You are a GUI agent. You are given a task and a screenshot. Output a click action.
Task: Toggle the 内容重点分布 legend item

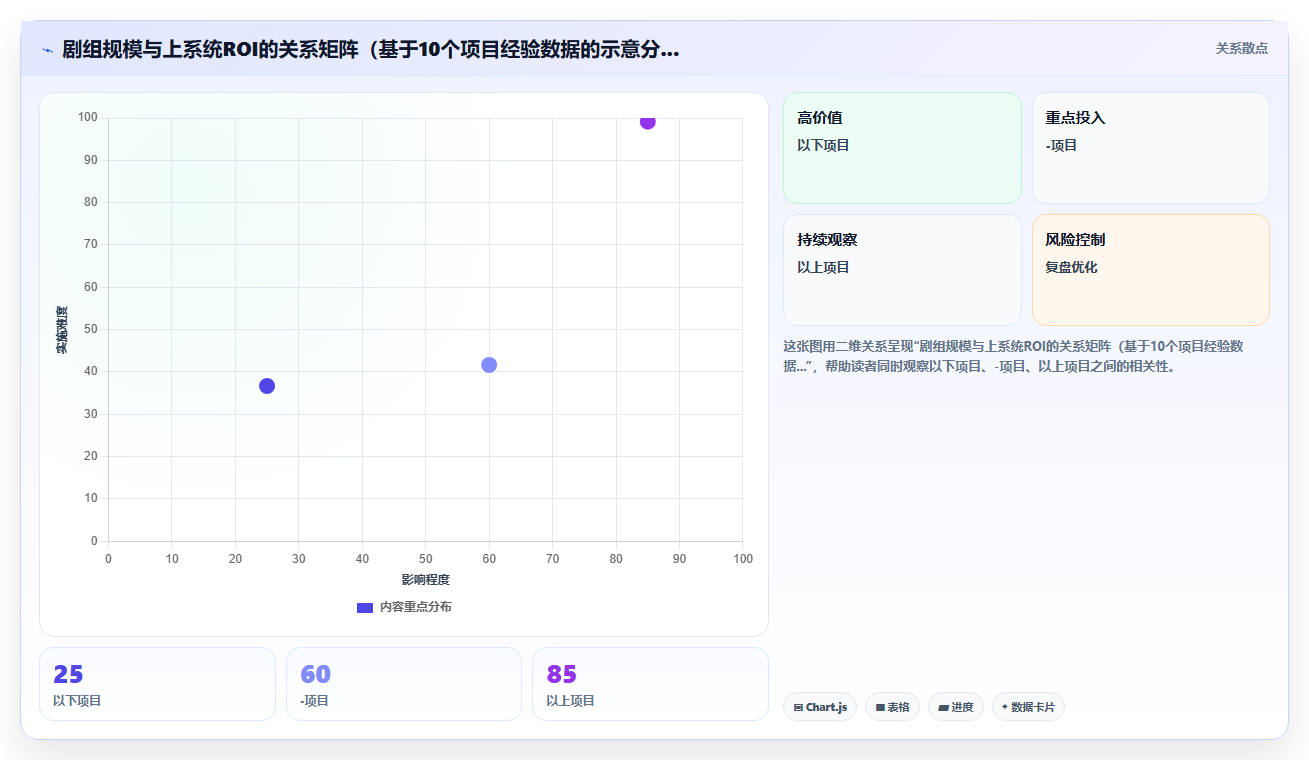[404, 607]
